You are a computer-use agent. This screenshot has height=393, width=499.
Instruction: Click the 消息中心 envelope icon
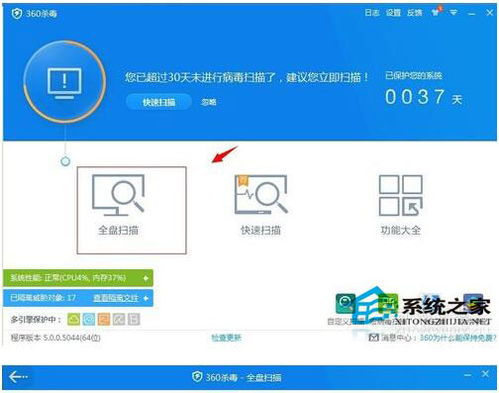tap(374, 338)
